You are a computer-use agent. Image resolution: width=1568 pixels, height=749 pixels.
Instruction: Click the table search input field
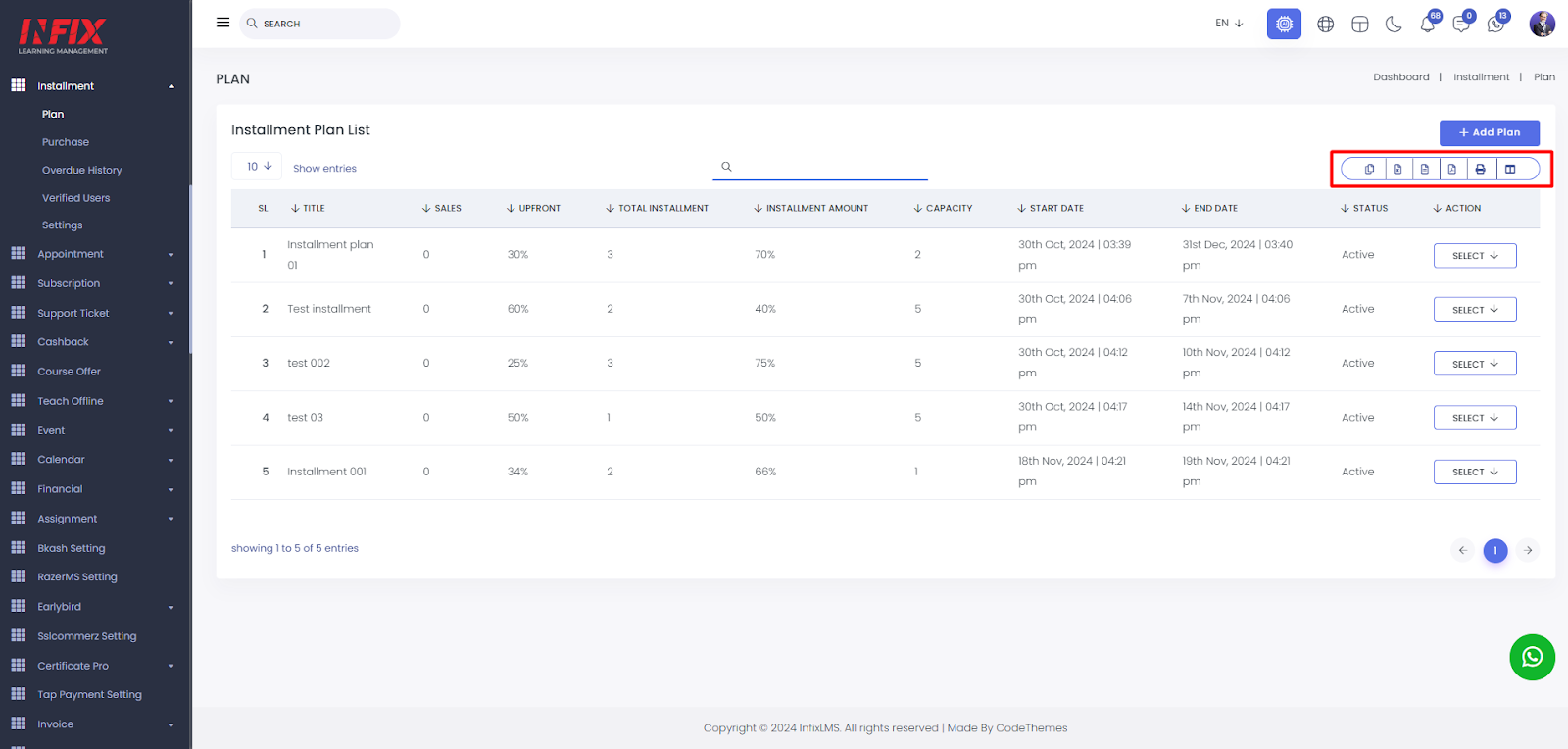(820, 167)
